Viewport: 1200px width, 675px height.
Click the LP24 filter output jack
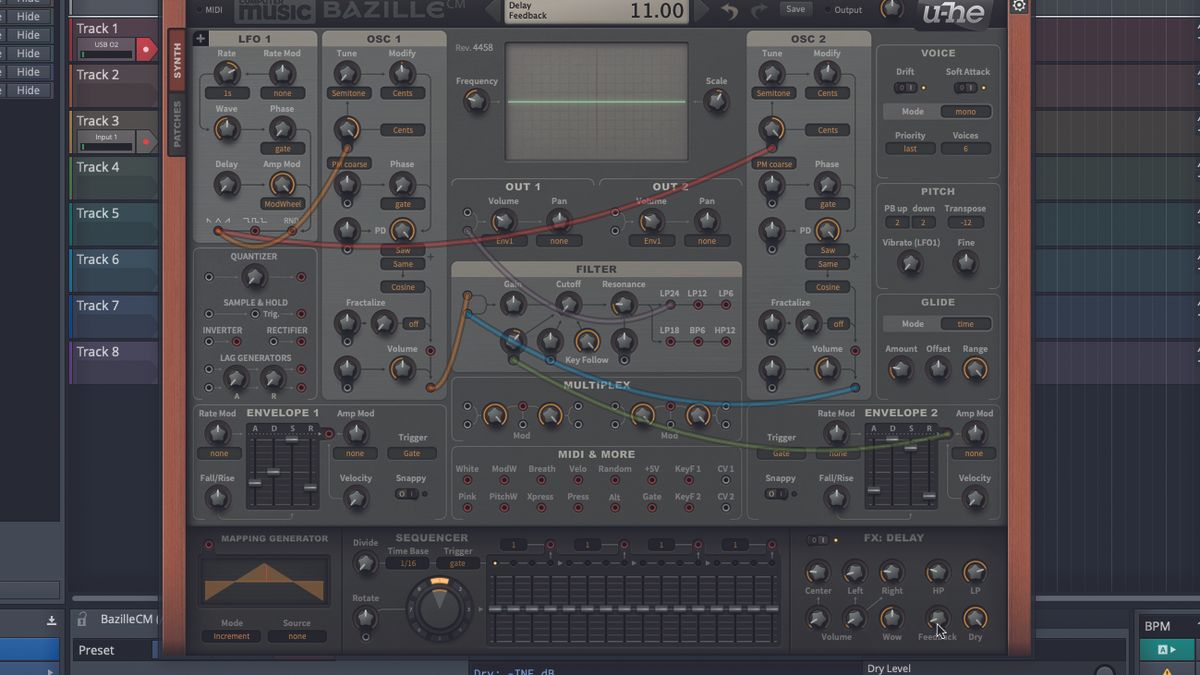(x=670, y=305)
